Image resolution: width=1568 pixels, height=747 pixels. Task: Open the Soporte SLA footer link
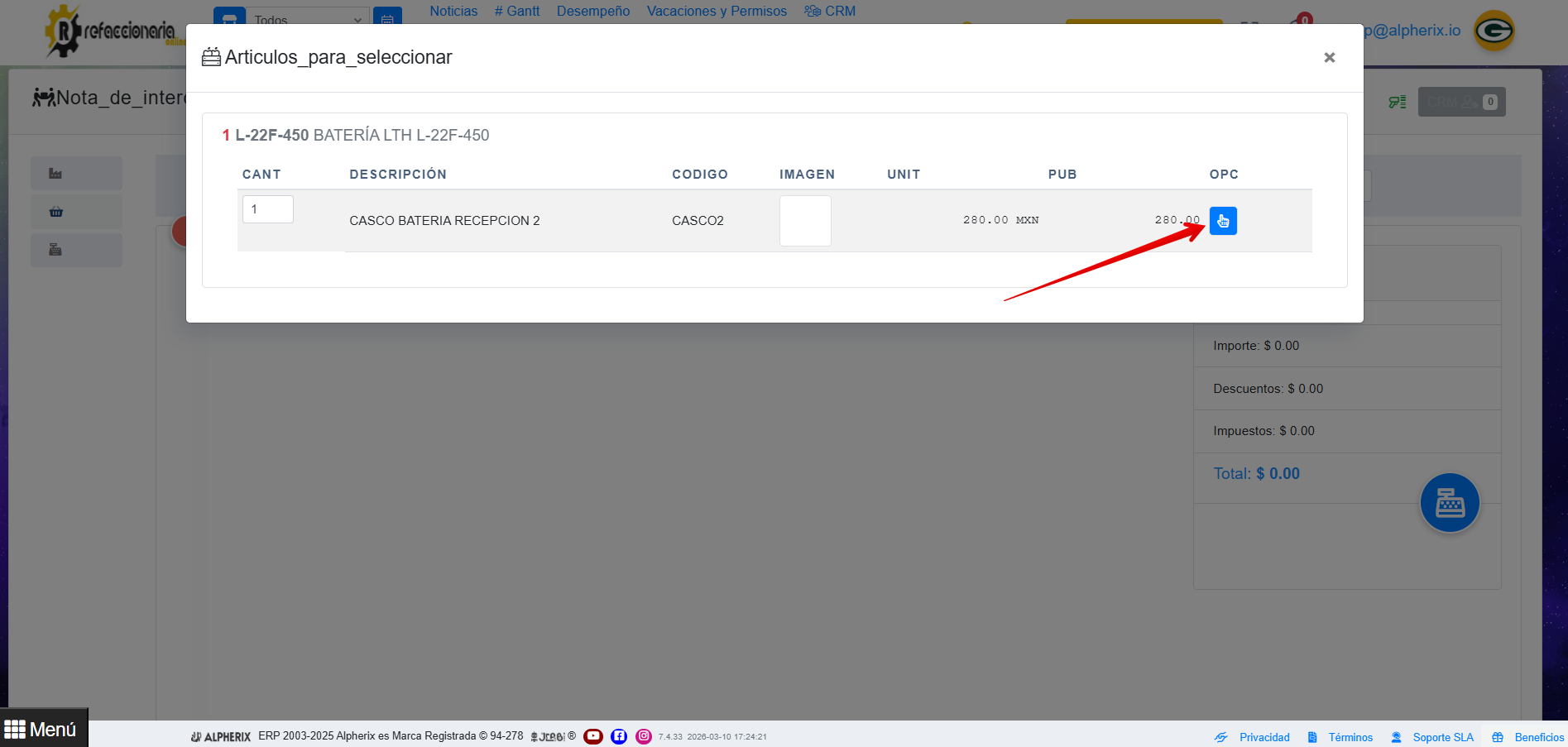point(1442,737)
